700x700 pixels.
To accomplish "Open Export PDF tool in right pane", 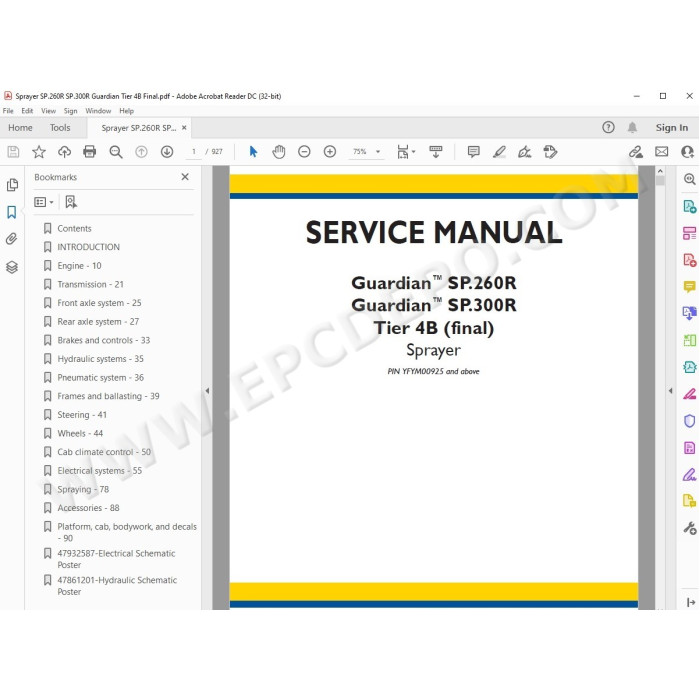I will point(690,206).
